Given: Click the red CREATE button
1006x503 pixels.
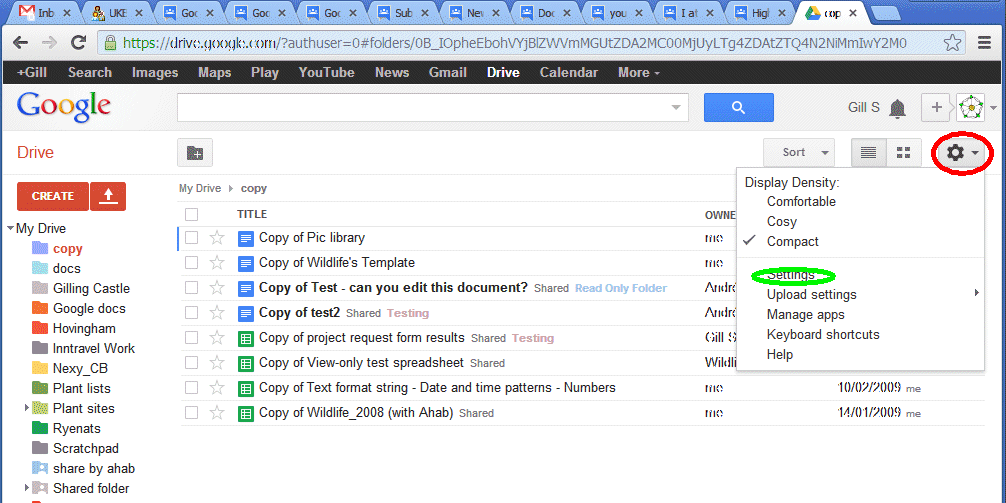Looking at the screenshot, I should (53, 196).
